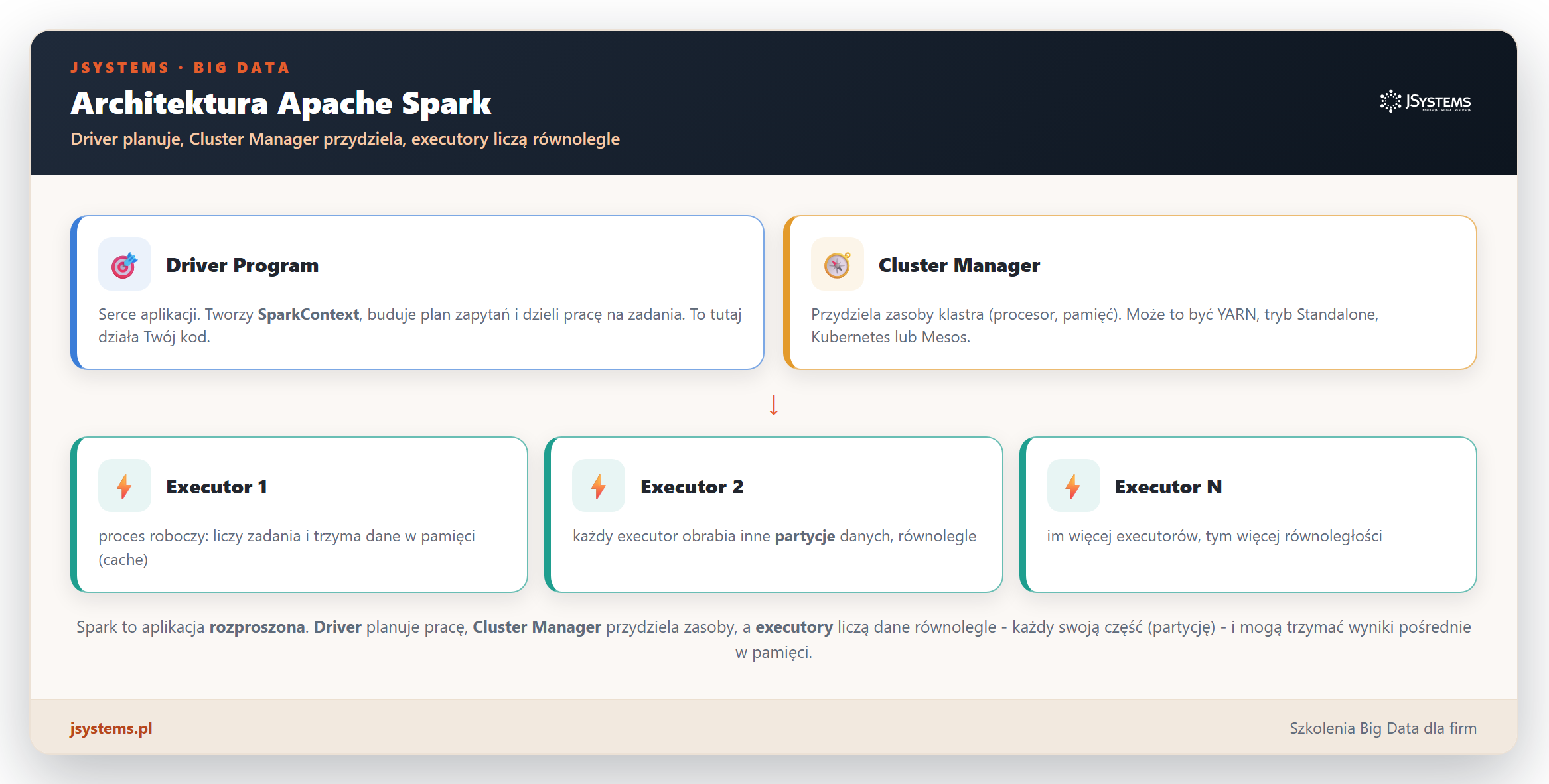
Task: Click subtitle 'Driver planuje, Cluster Manager przydziela'
Action: [x=238, y=139]
